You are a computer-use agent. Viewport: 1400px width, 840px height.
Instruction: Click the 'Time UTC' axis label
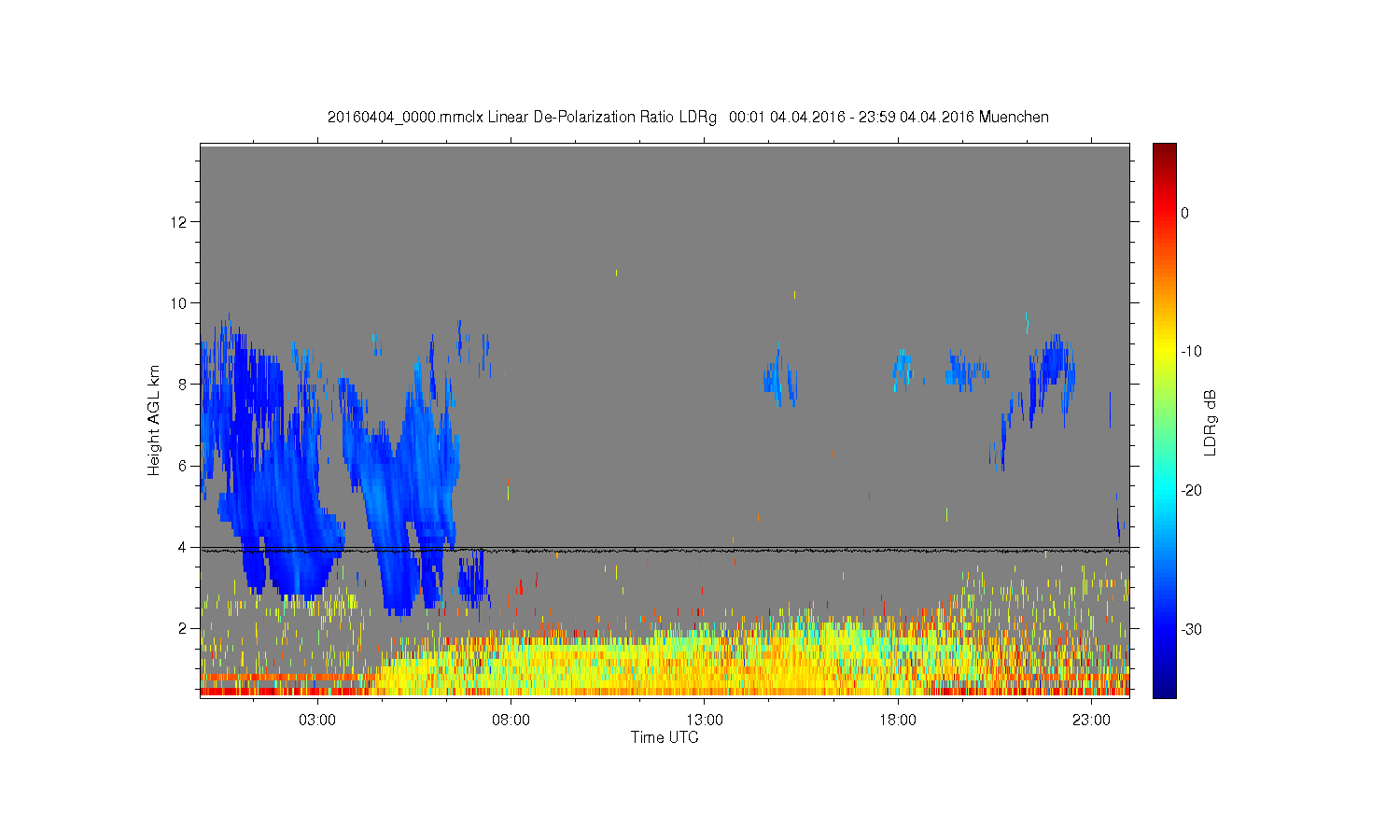click(x=665, y=737)
